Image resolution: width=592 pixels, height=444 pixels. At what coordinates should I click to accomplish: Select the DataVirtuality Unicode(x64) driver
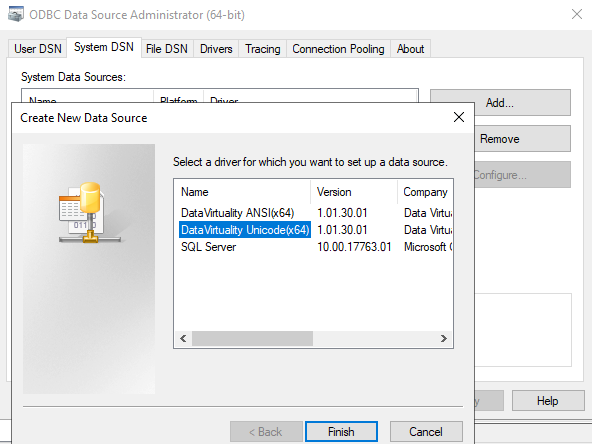[x=245, y=230]
